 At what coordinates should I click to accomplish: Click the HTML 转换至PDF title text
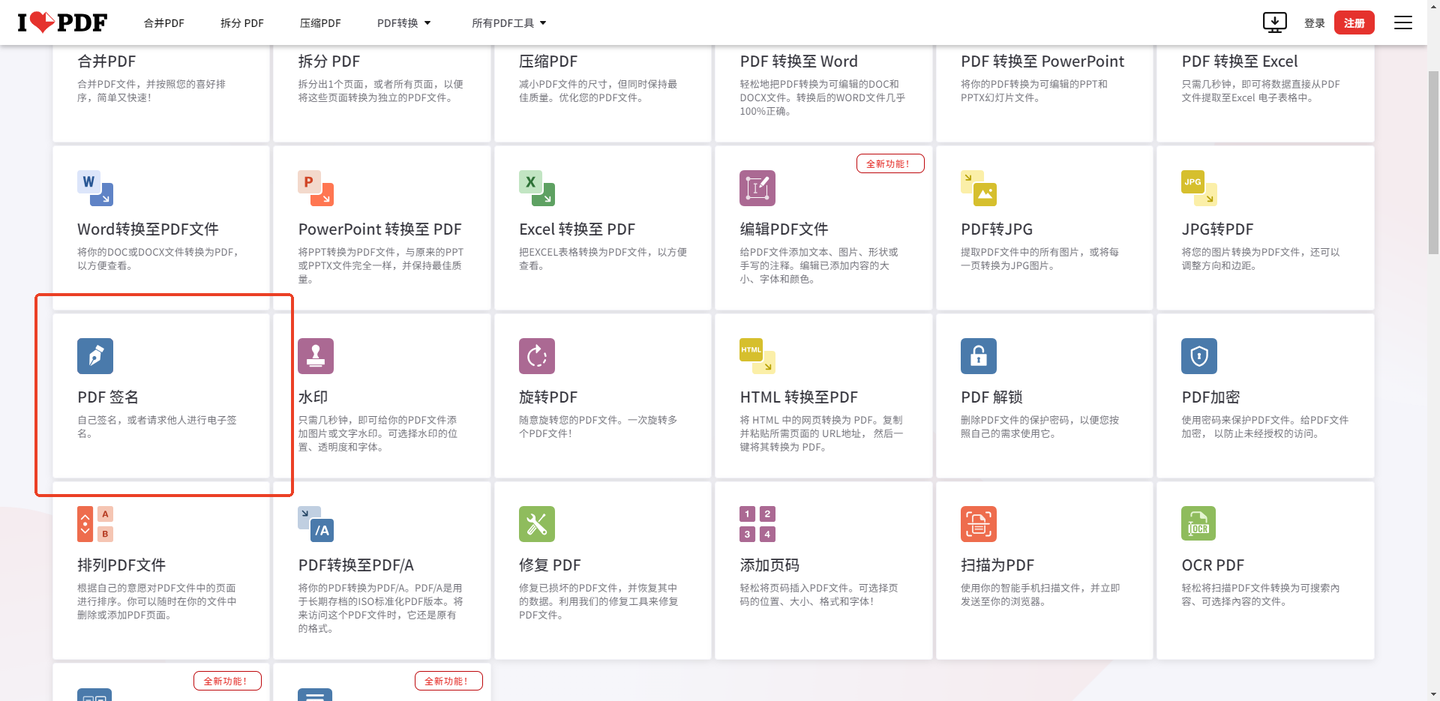(799, 397)
